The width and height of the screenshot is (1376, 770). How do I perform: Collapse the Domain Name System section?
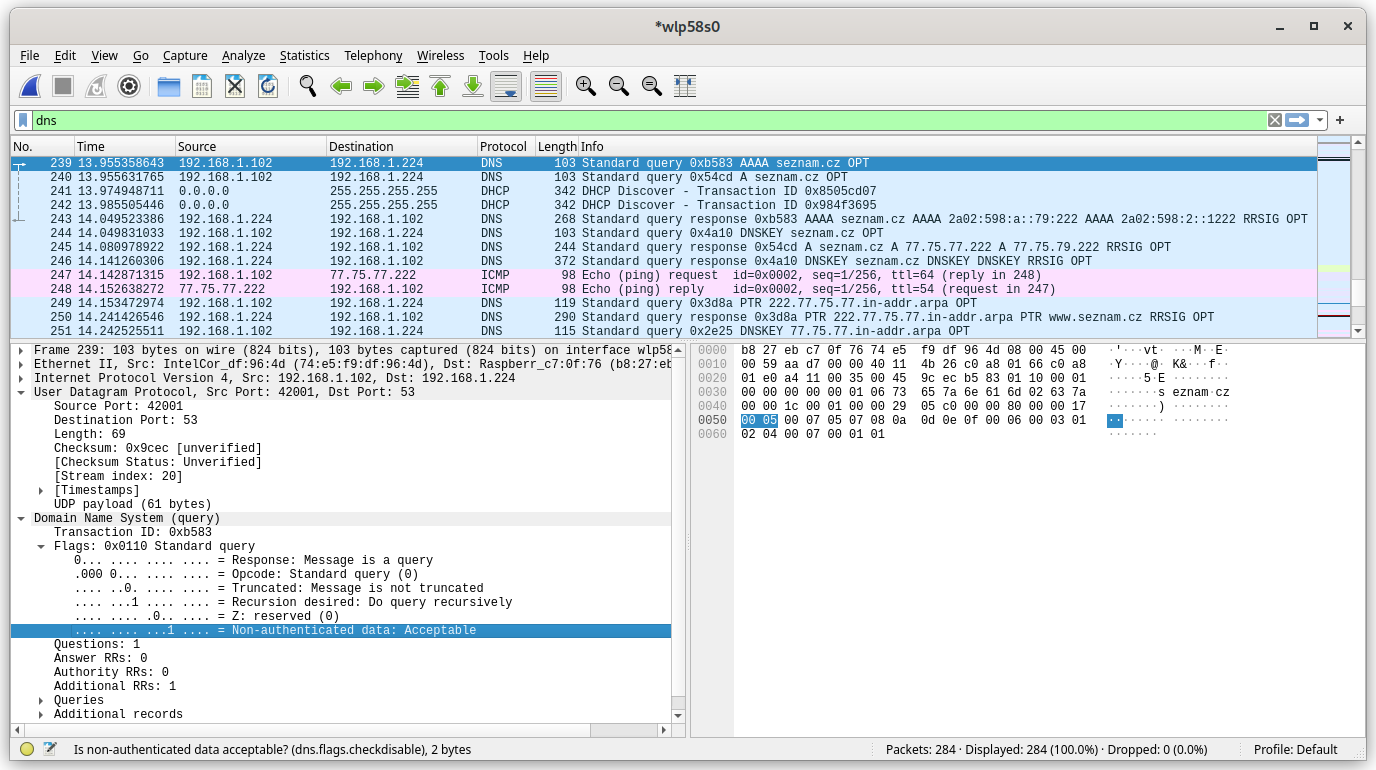21,518
